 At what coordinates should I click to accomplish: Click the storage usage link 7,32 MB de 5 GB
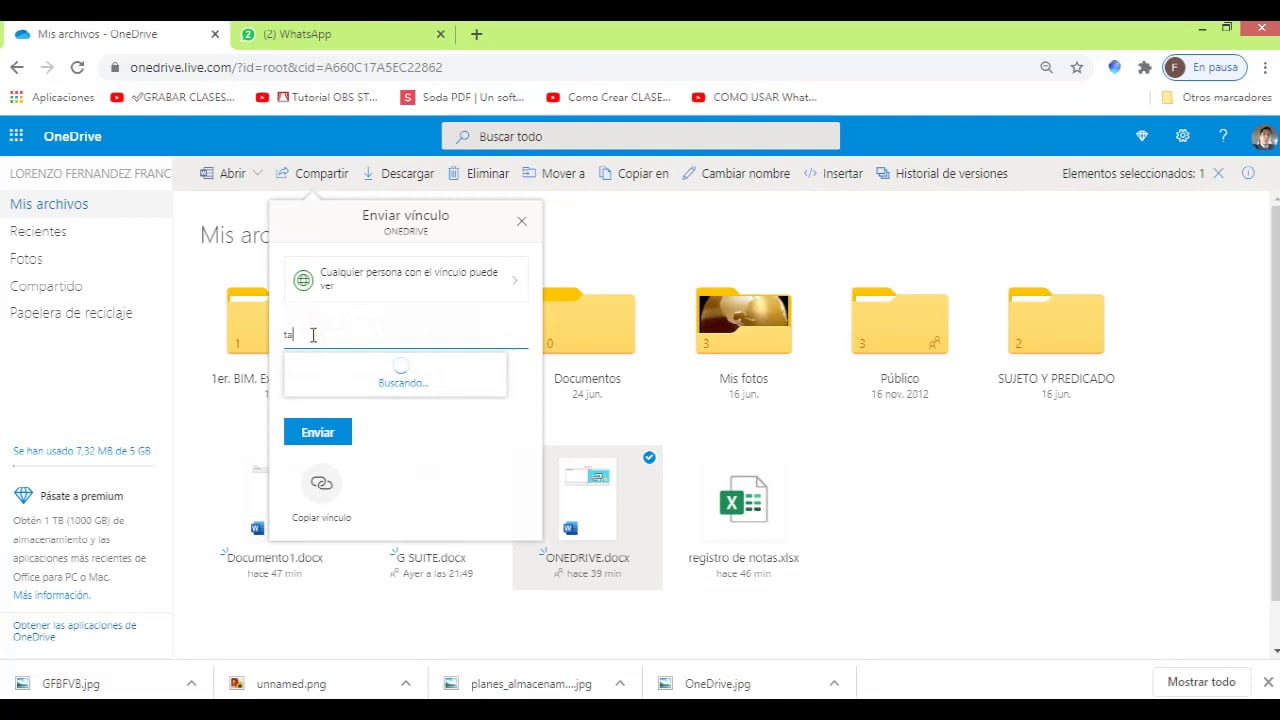pos(82,451)
